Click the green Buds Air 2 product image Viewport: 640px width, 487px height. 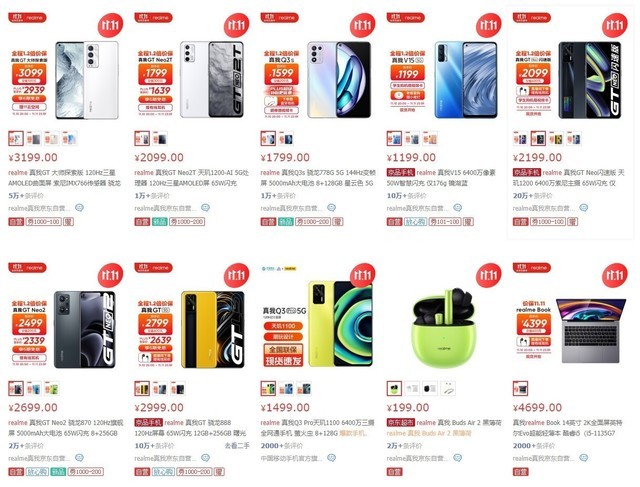[x=444, y=328]
